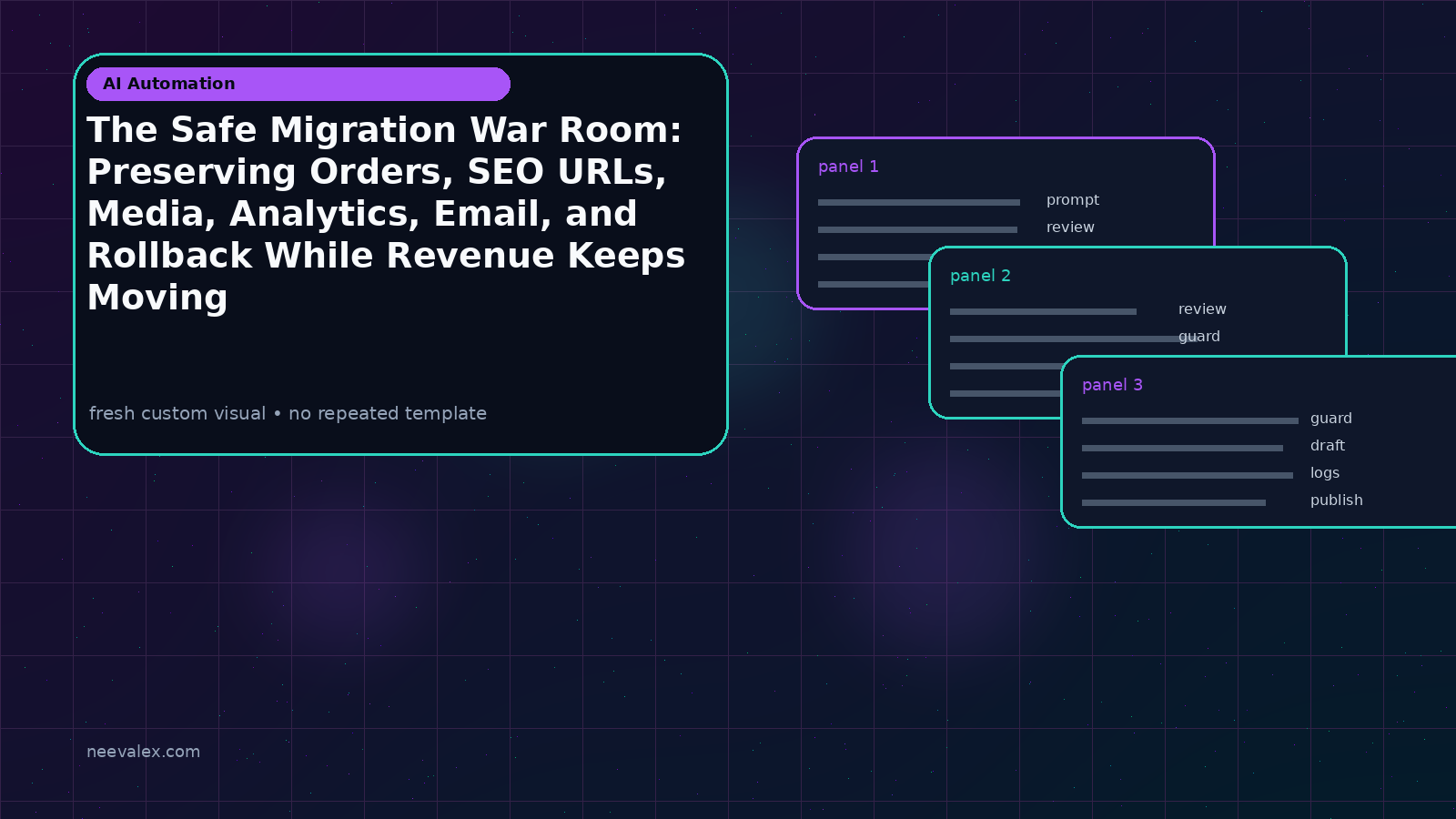Viewport: 1456px width, 819px height.
Task: Click 'guard' label in panel 3
Action: click(1331, 419)
